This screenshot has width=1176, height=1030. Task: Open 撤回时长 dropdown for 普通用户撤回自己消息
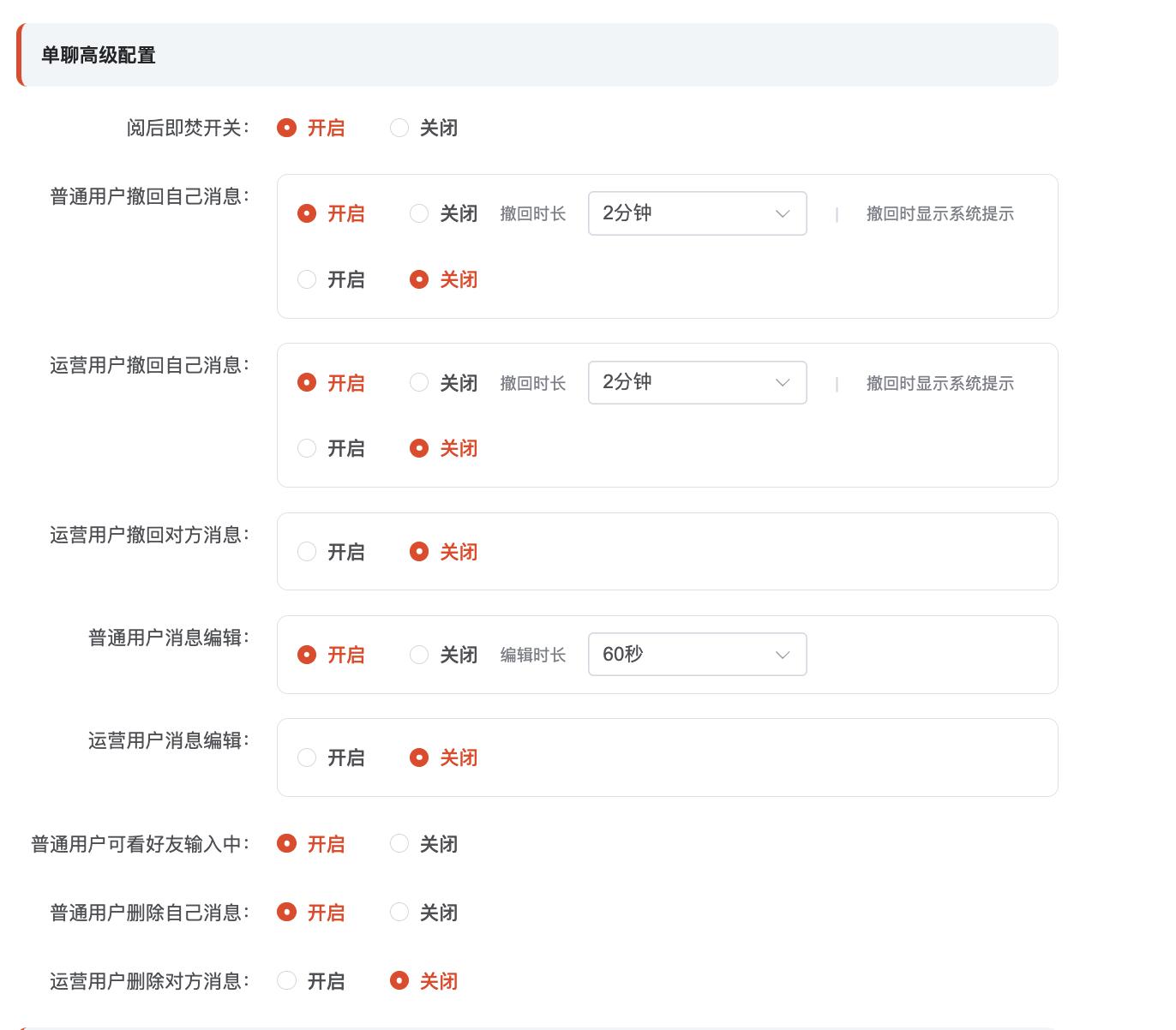[697, 213]
